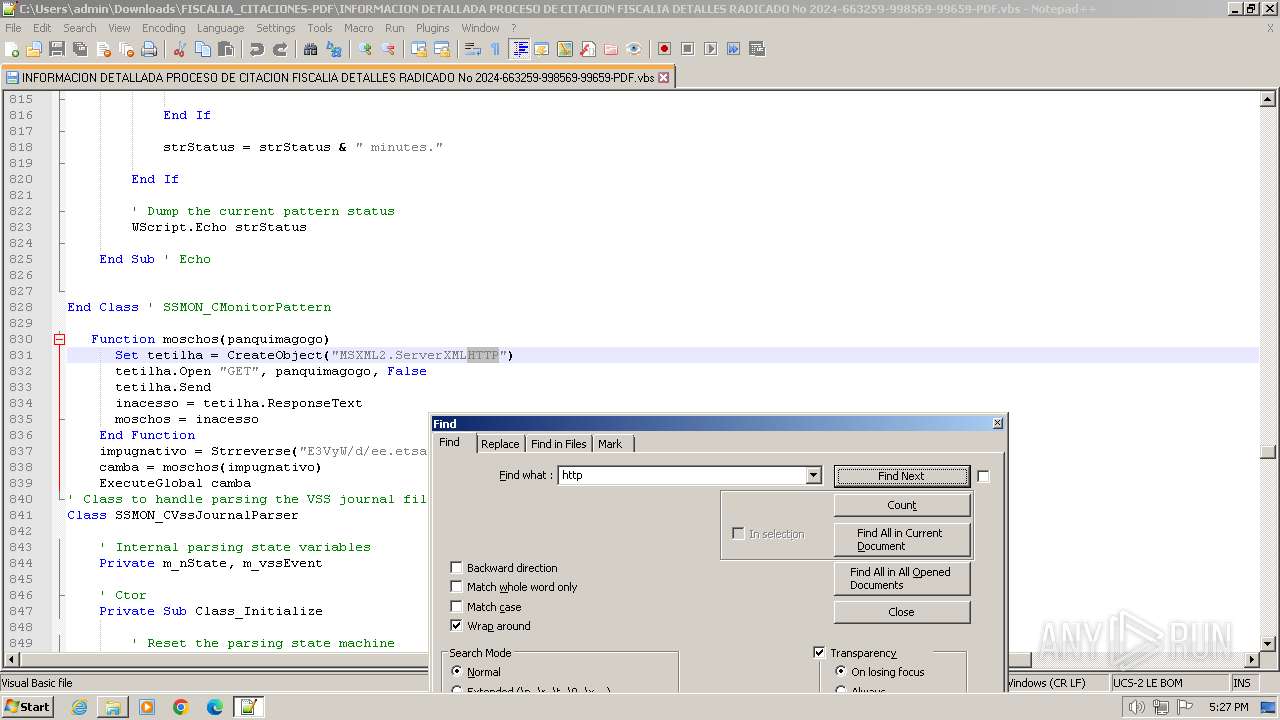1280x720 pixels.
Task: Enable Backward direction checkbox
Action: 456,568
